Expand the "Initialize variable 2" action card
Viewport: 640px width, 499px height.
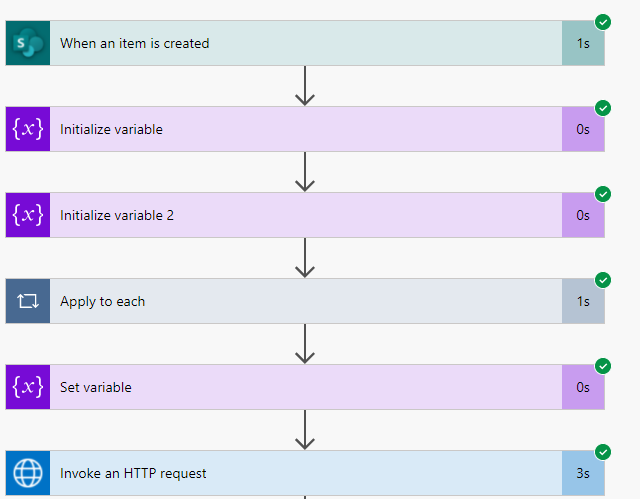[x=300, y=215]
